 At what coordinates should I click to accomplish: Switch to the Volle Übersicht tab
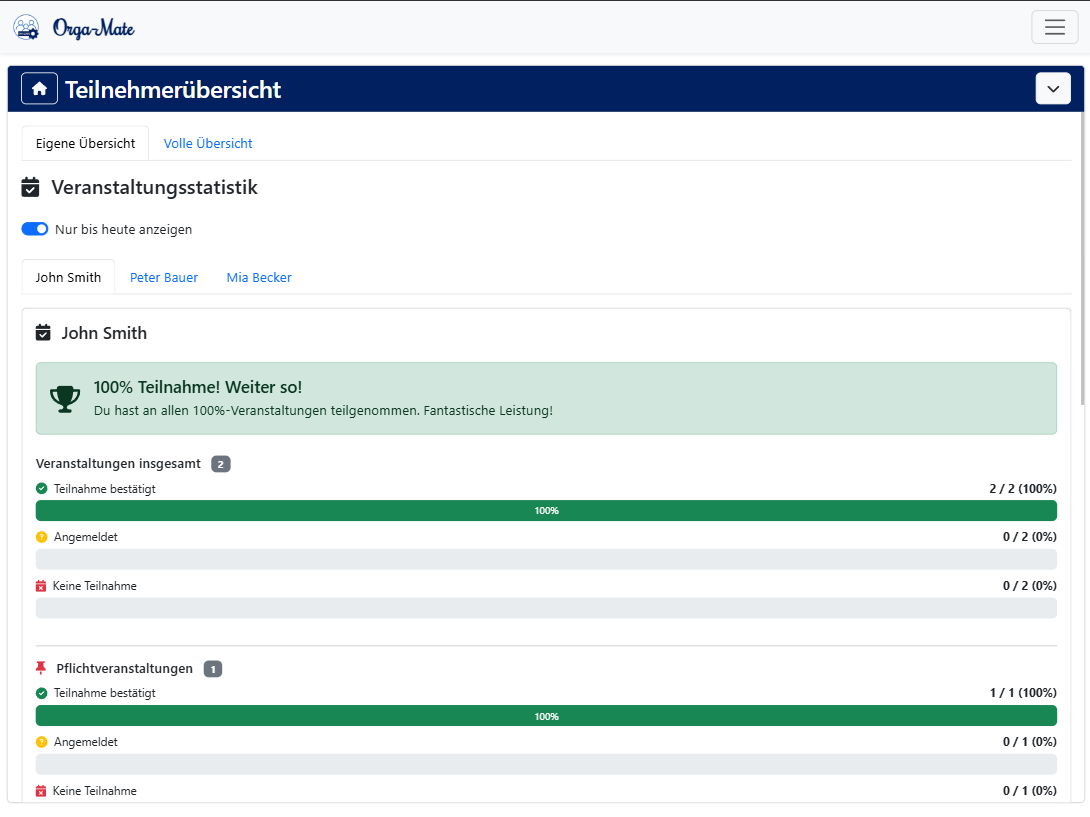click(x=208, y=143)
